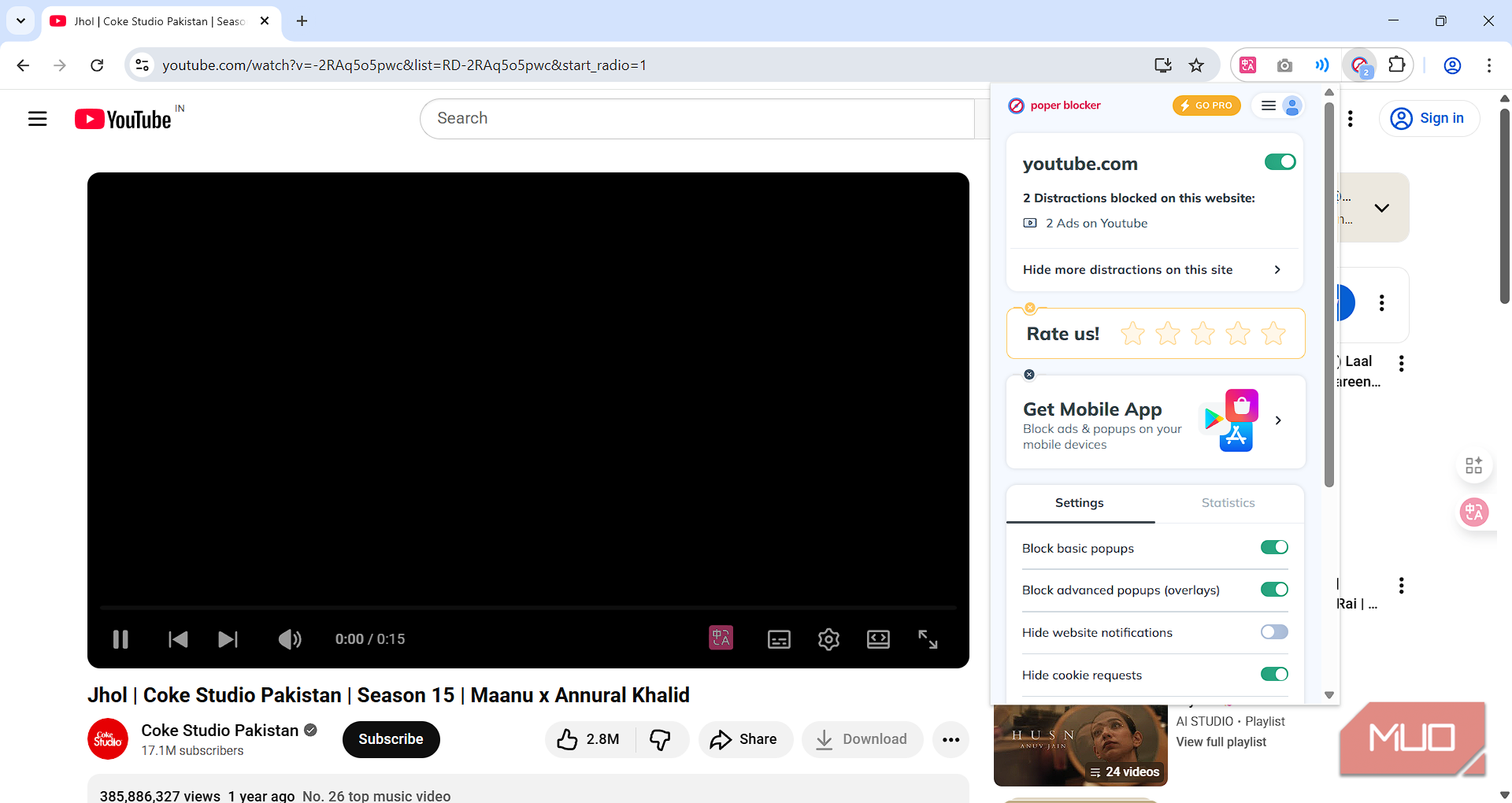The image size is (1512, 803).
Task: Expand Hide more distractions on this site
Action: 1154,270
